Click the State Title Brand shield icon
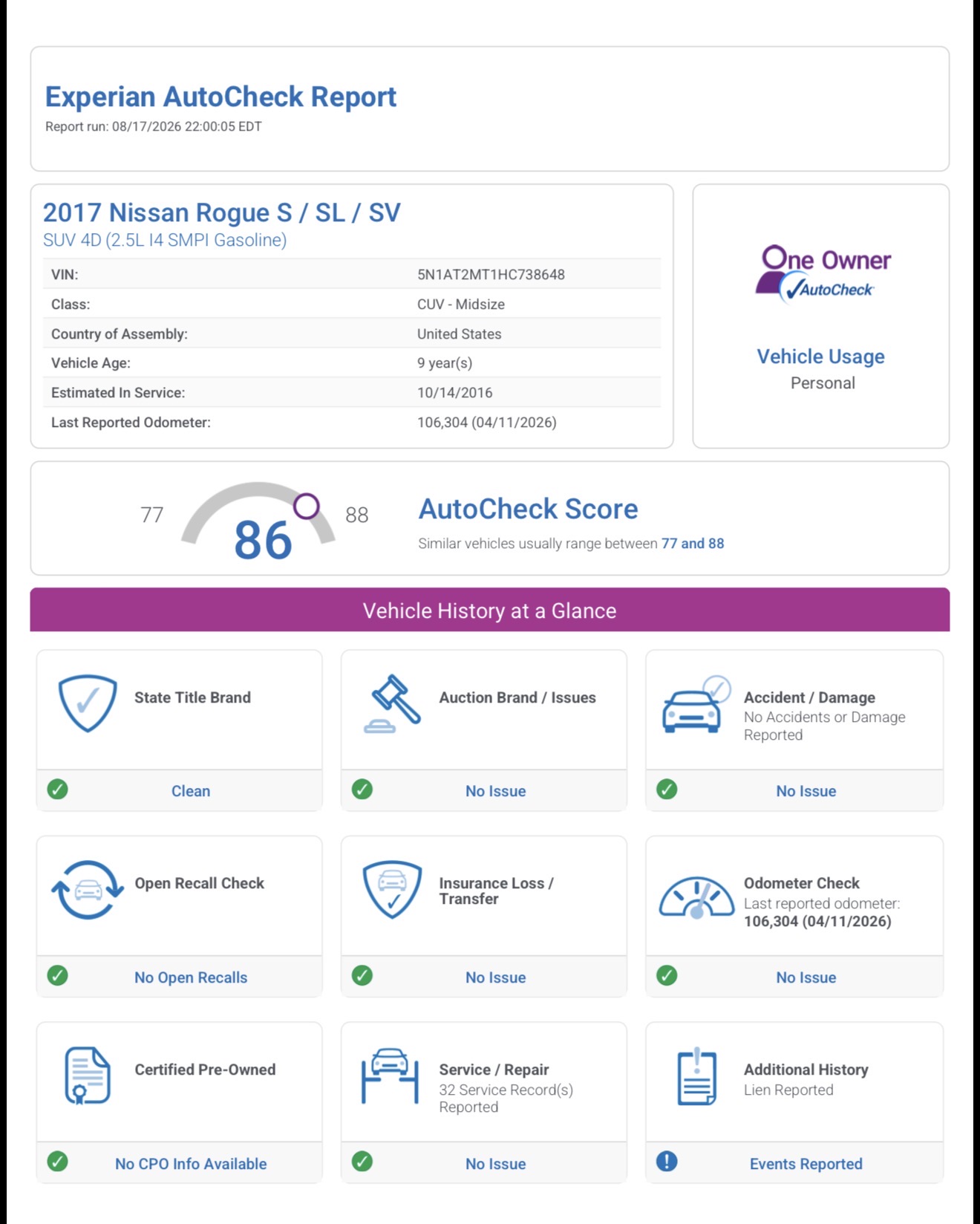980x1224 pixels. tap(88, 703)
